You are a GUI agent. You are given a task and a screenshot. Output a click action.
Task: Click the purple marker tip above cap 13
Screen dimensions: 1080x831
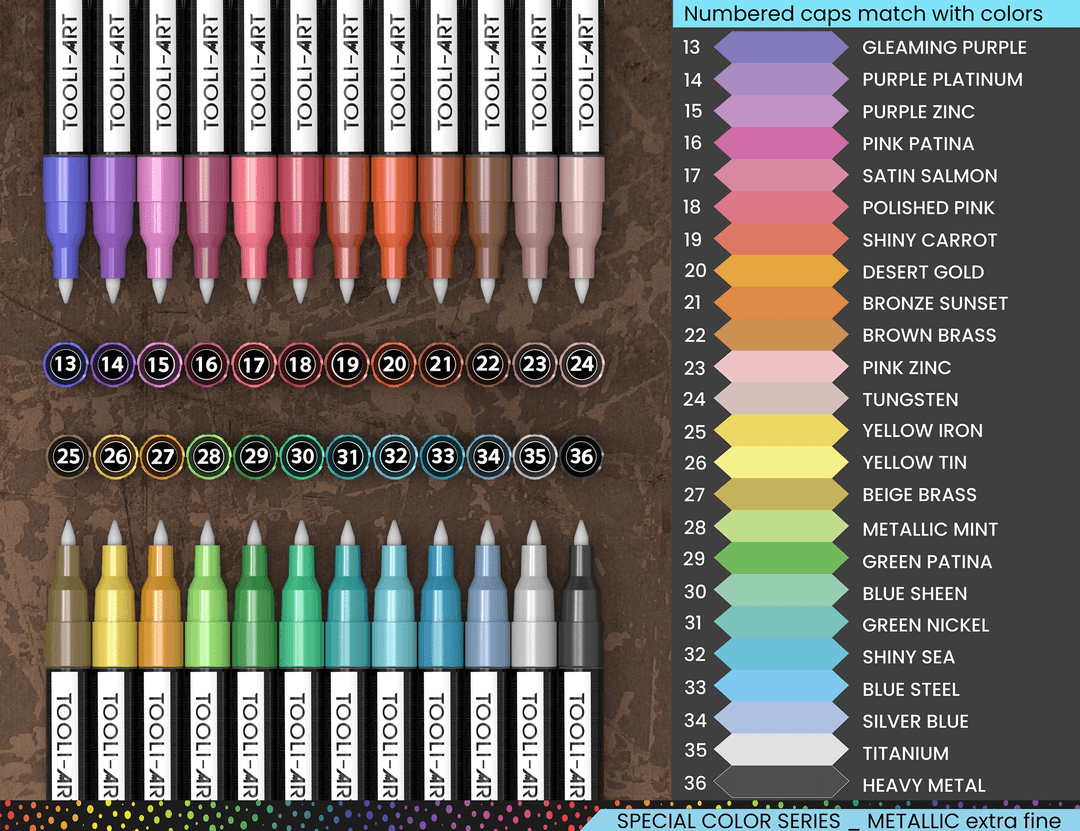point(66,290)
